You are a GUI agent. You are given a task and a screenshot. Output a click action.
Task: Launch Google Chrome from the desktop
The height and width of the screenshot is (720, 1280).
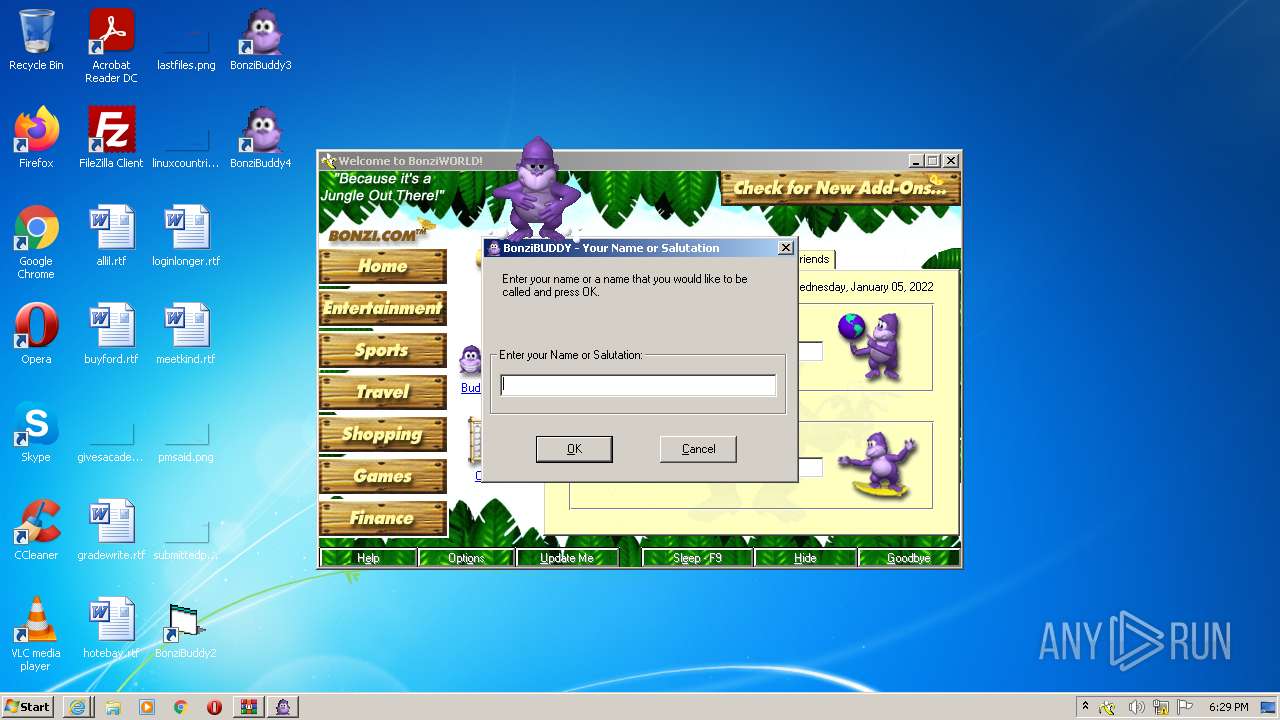point(36,242)
